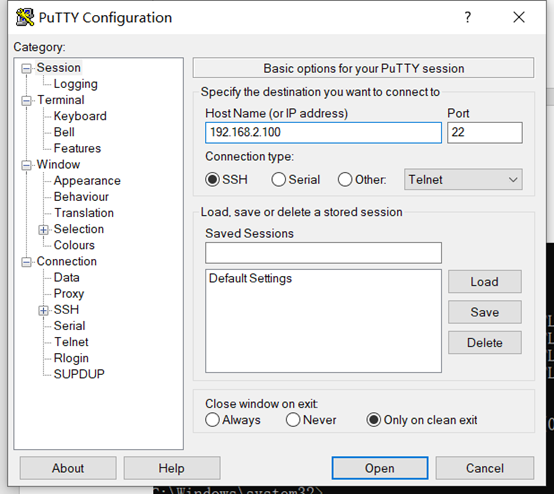554x494 pixels.
Task: Collapse the Connection category node
Action: click(26, 262)
